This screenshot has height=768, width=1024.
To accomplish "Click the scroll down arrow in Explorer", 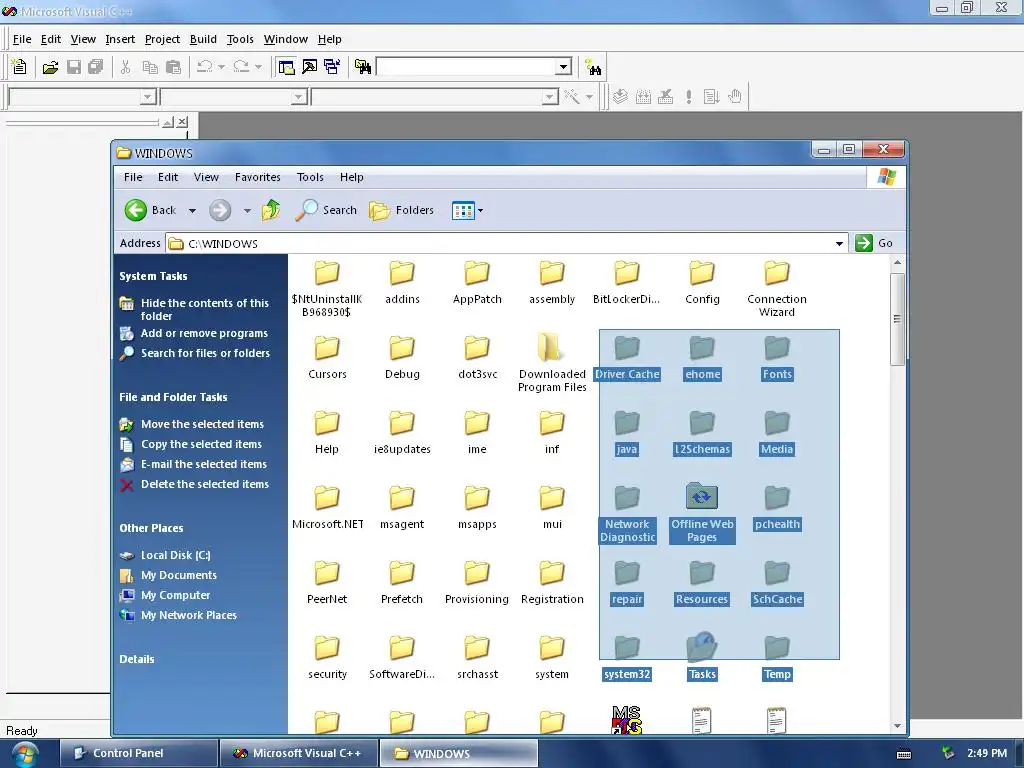I will pyautogui.click(x=897, y=726).
